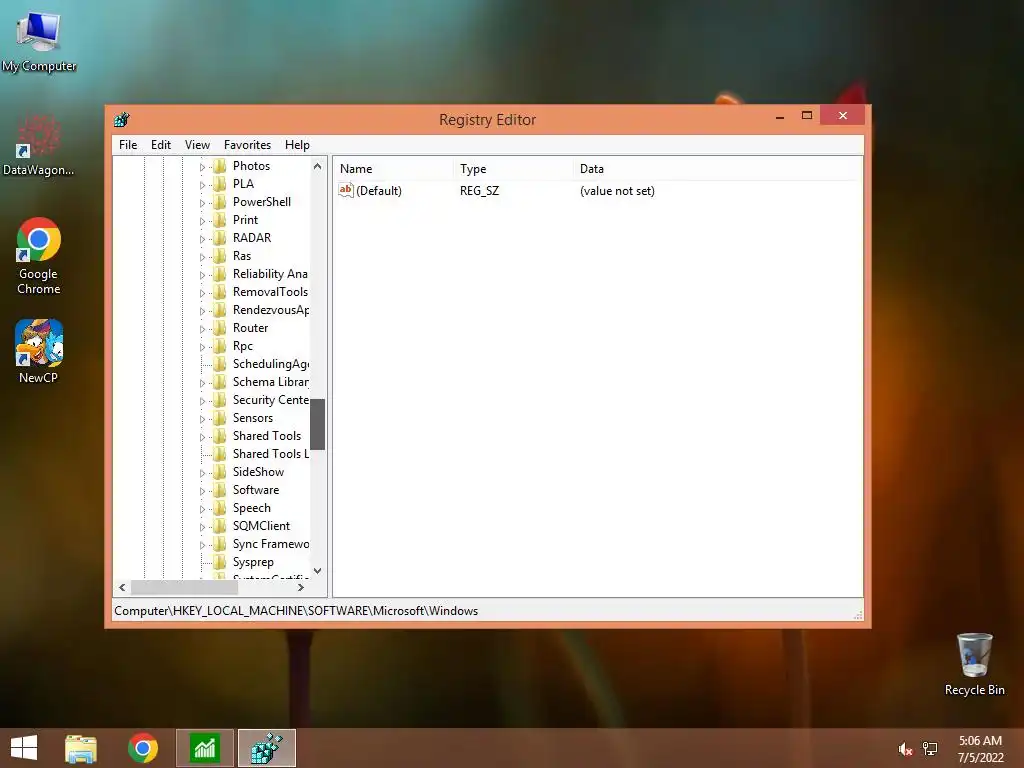The width and height of the screenshot is (1024, 768).
Task: Select the (Default) value entry
Action: (x=379, y=191)
